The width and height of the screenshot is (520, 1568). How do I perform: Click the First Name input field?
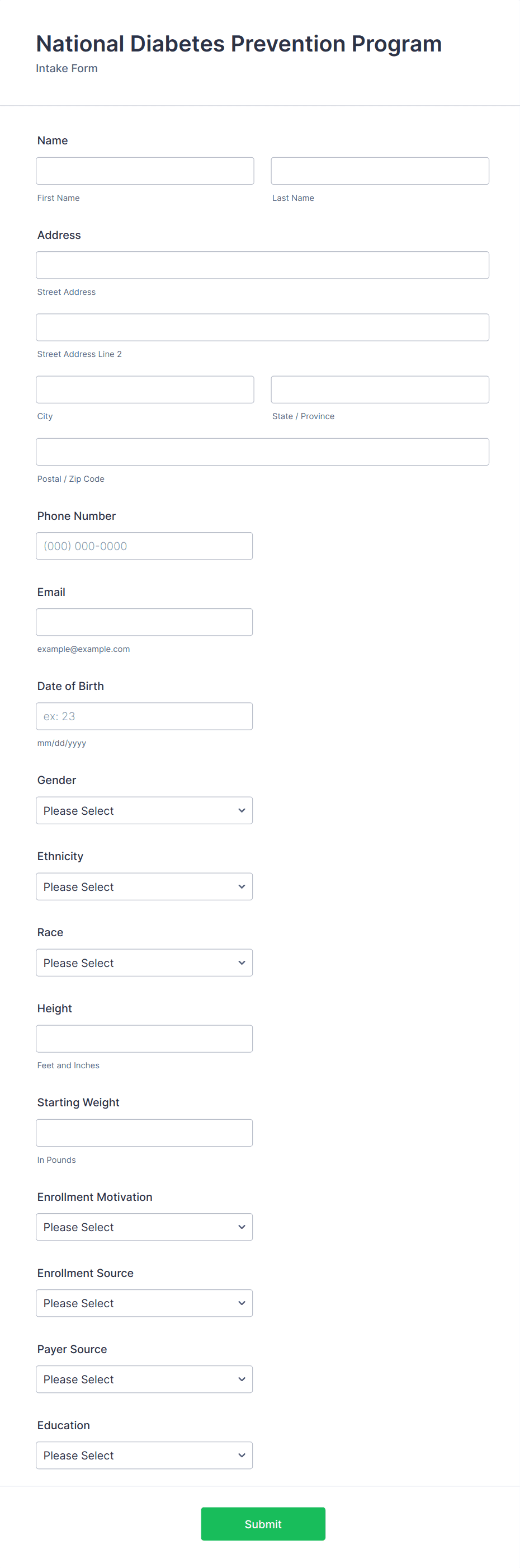[x=145, y=171]
